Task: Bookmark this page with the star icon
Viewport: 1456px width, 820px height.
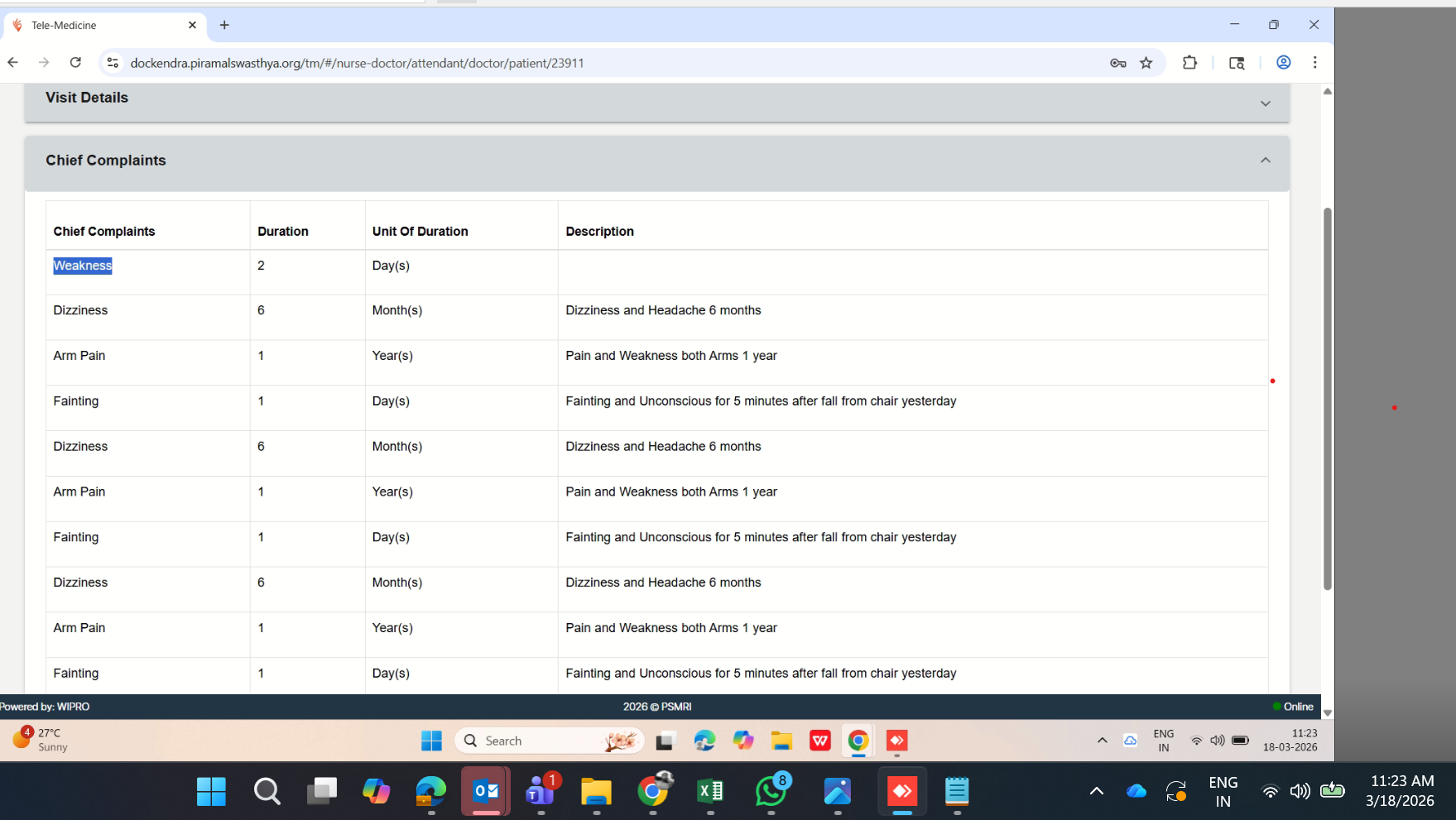Action: pyautogui.click(x=1146, y=63)
